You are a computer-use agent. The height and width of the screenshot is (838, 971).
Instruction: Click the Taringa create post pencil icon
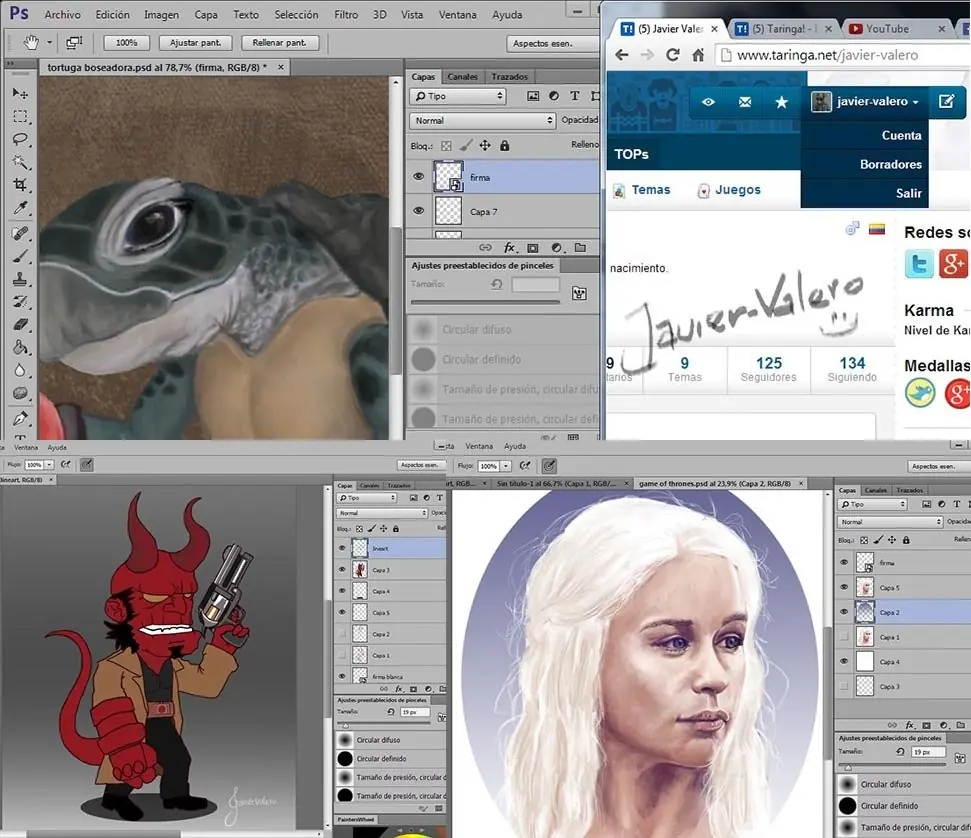(x=947, y=101)
